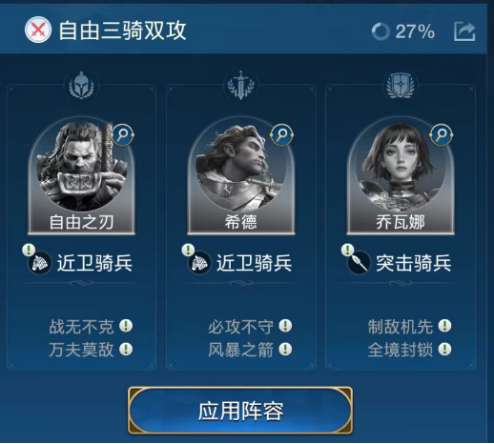
Task: Click the sword role icon above 希德
Action: tap(241, 85)
